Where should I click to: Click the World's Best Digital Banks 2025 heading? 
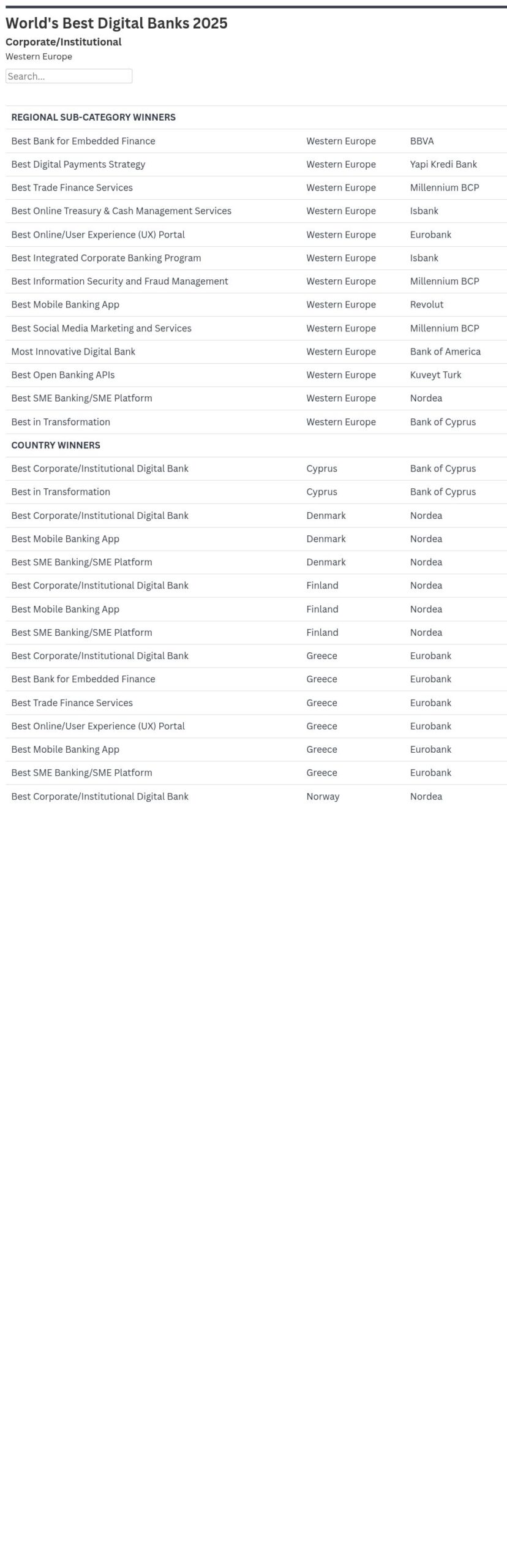[116, 23]
